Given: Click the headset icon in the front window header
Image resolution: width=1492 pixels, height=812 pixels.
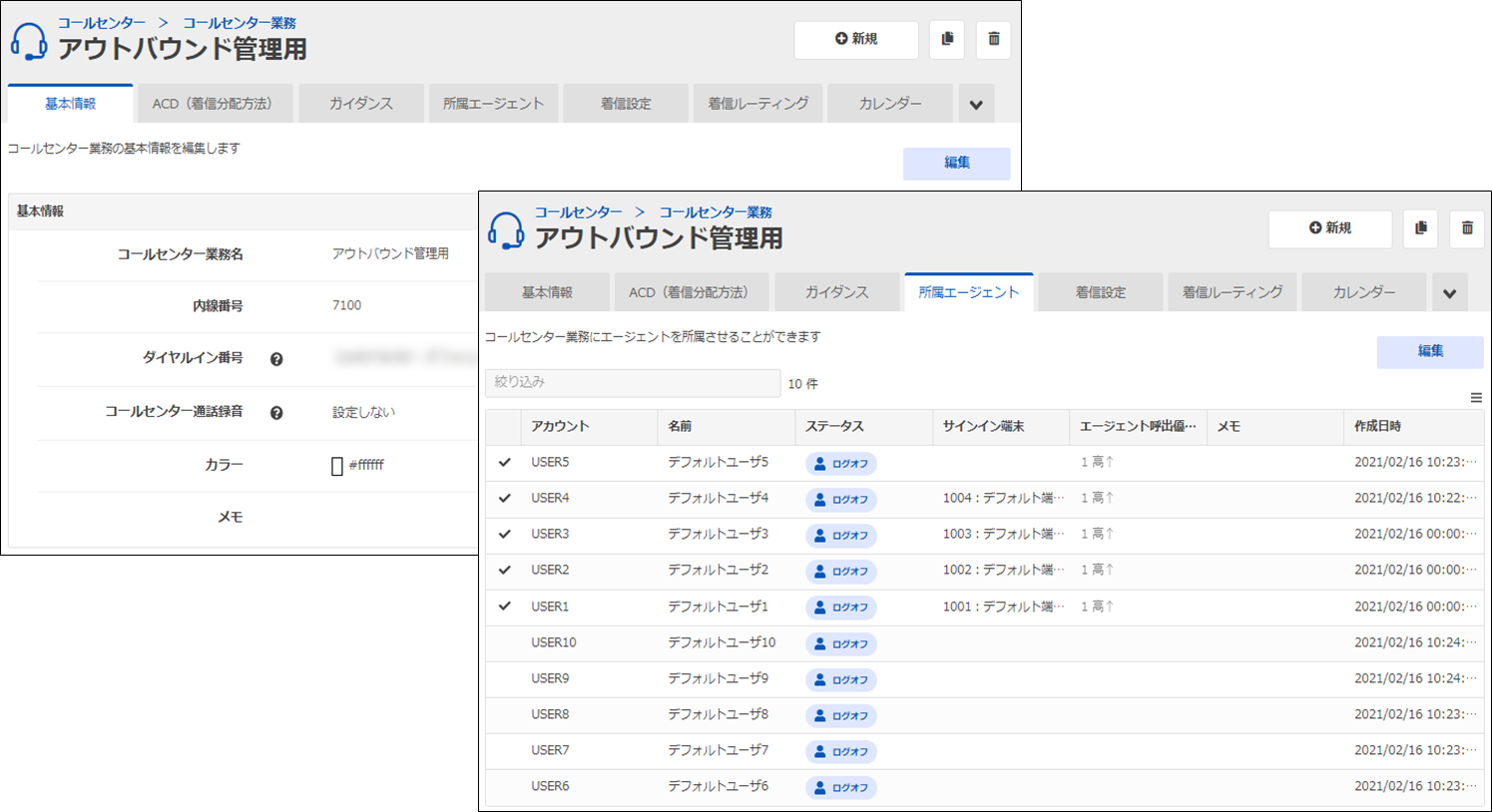Looking at the screenshot, I should click(506, 230).
